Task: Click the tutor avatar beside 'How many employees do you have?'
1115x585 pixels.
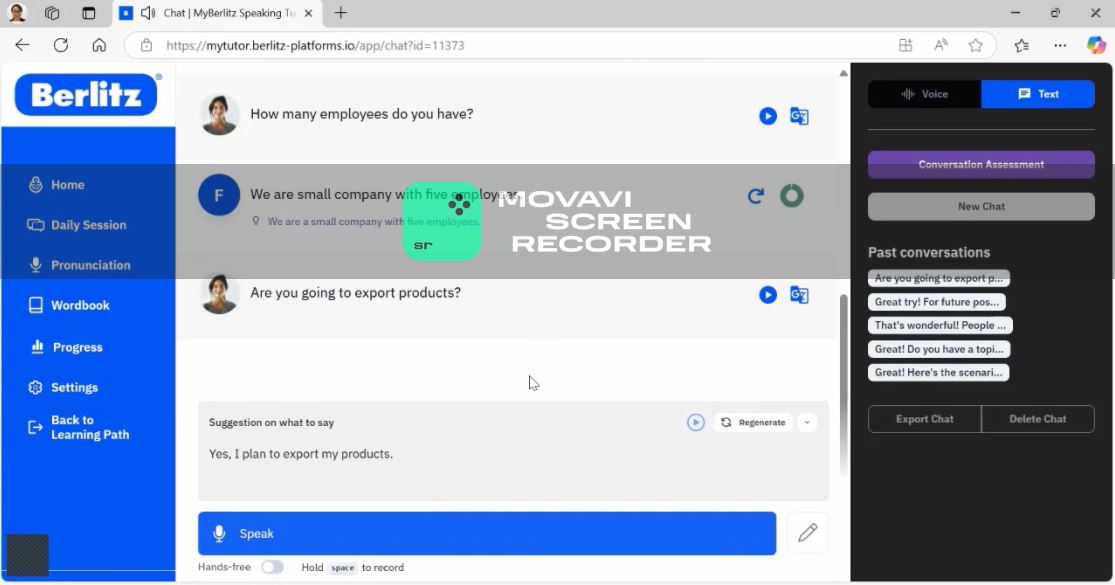Action: 219,114
